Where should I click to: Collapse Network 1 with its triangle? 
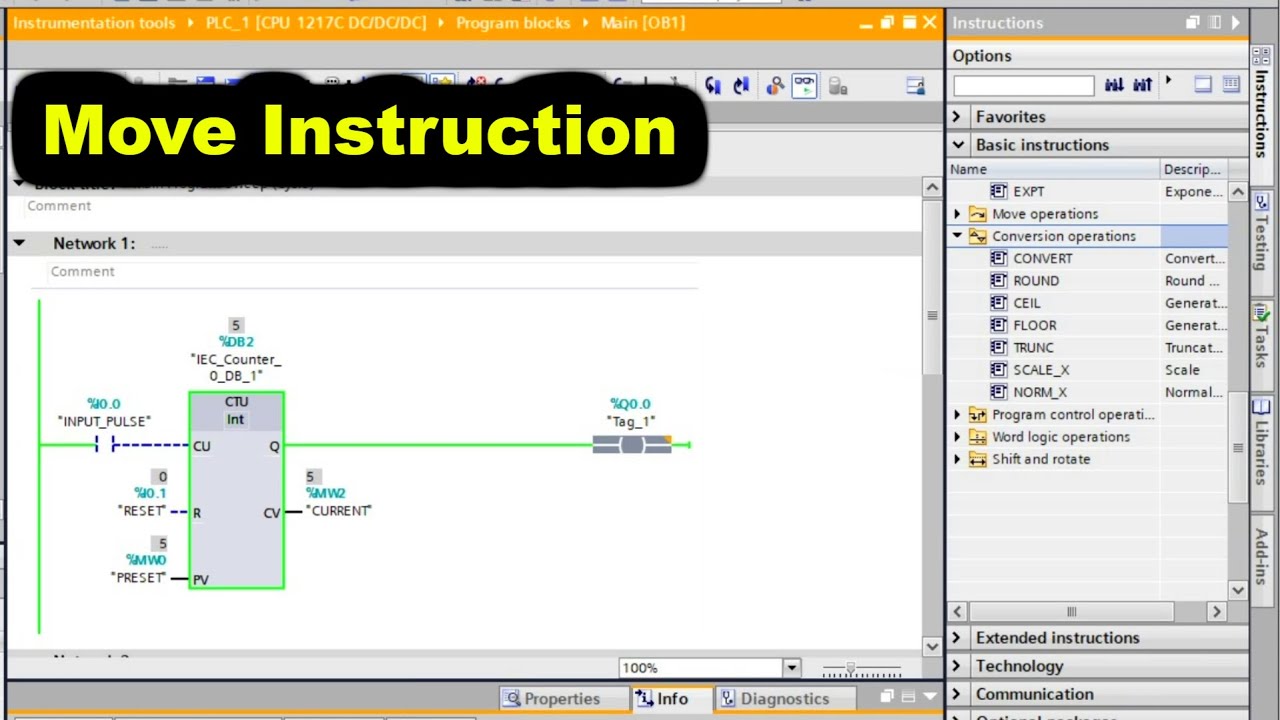(x=19, y=243)
